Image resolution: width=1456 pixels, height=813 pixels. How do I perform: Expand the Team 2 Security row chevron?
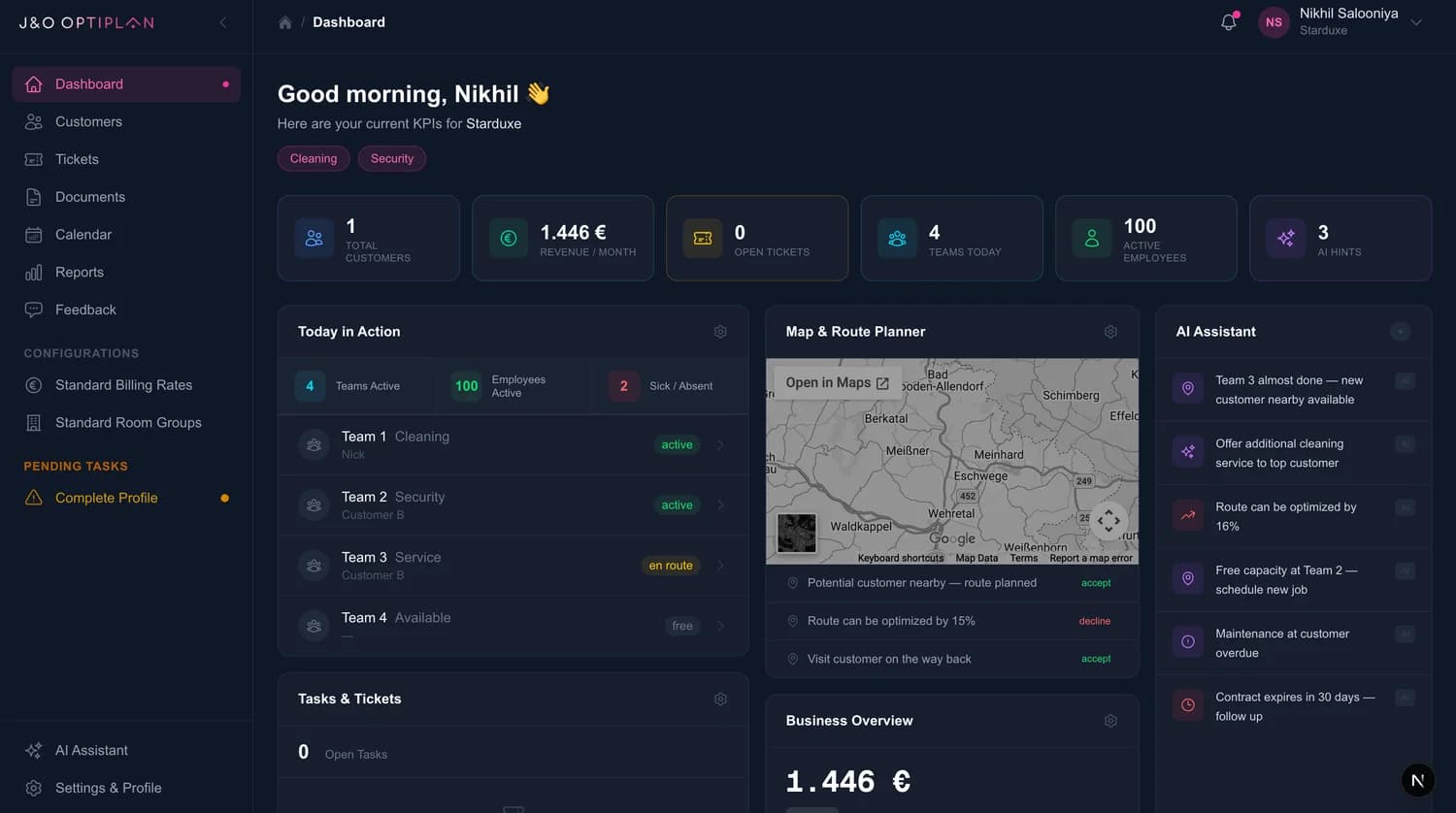(x=720, y=505)
